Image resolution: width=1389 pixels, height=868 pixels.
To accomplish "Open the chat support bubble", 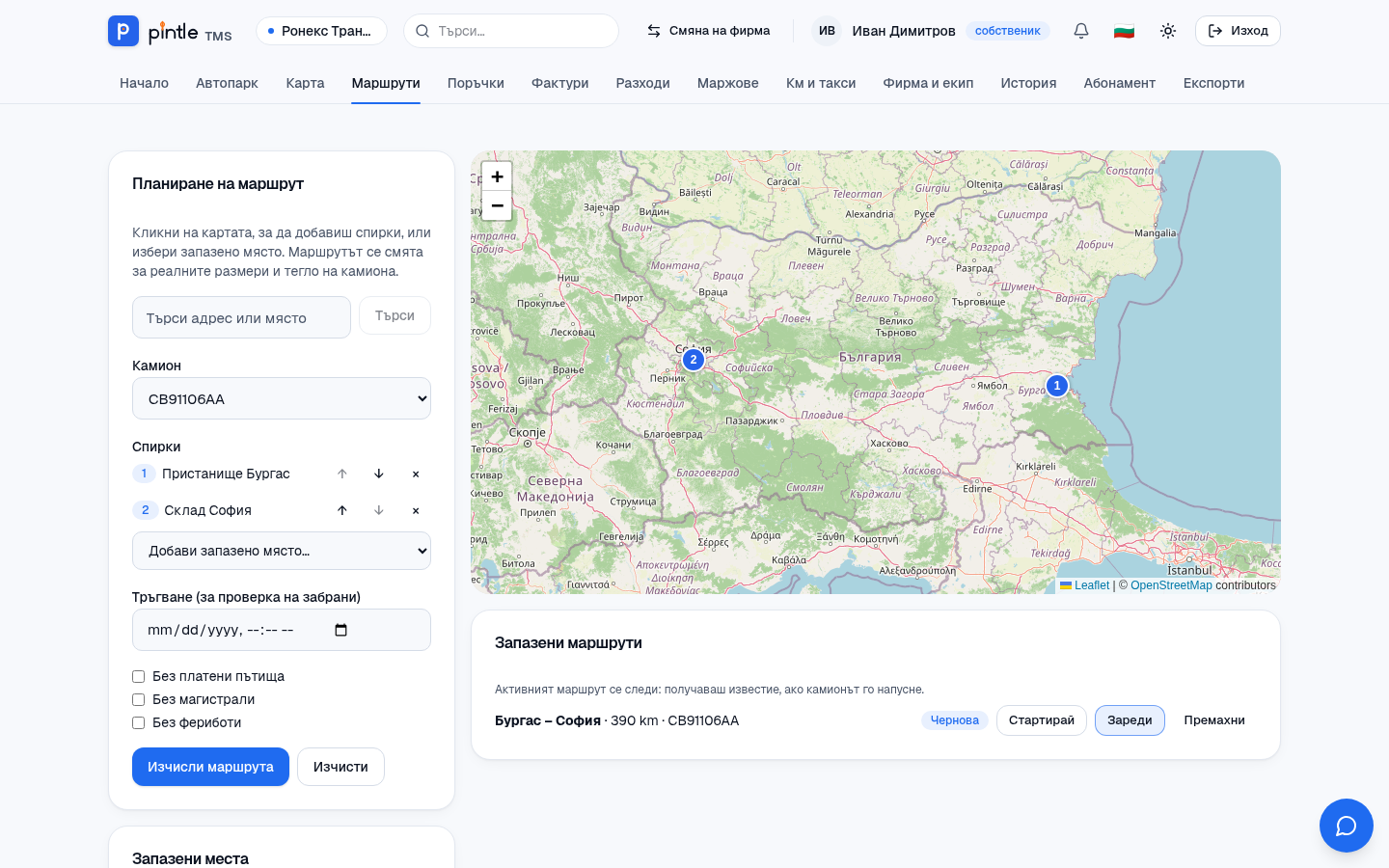I will coord(1347,826).
